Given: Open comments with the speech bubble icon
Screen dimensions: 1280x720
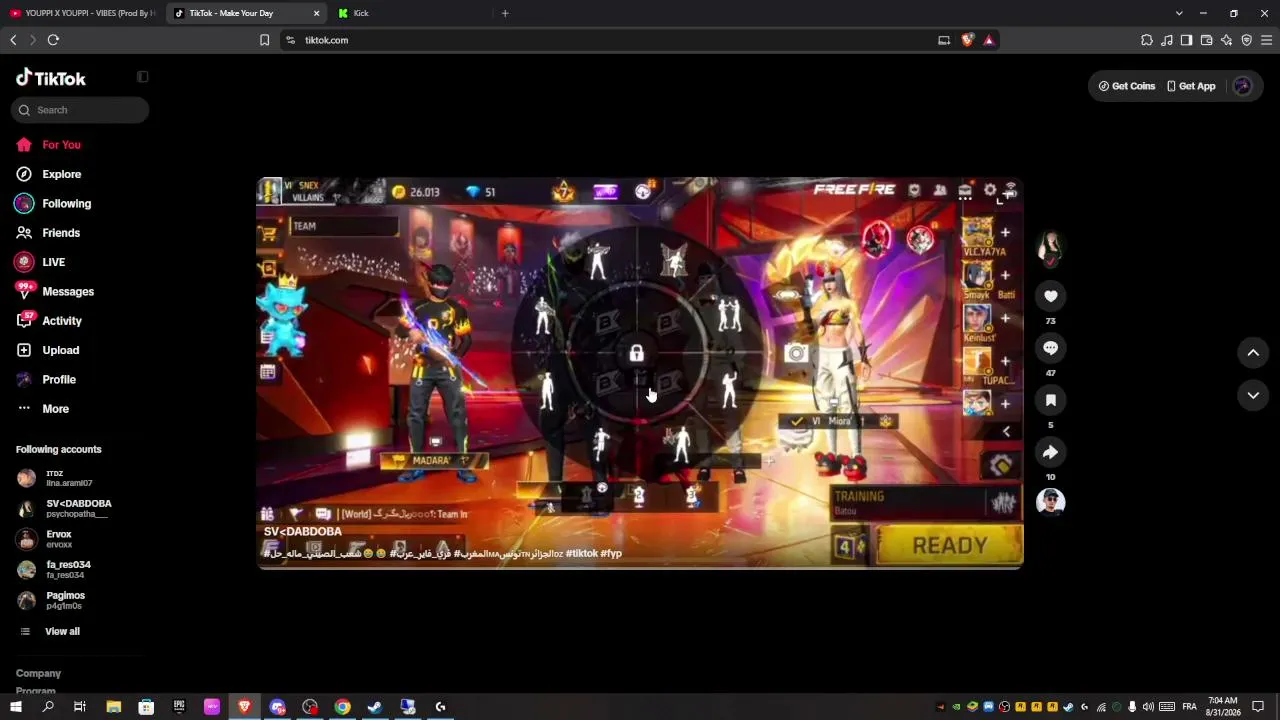Looking at the screenshot, I should pyautogui.click(x=1050, y=348).
